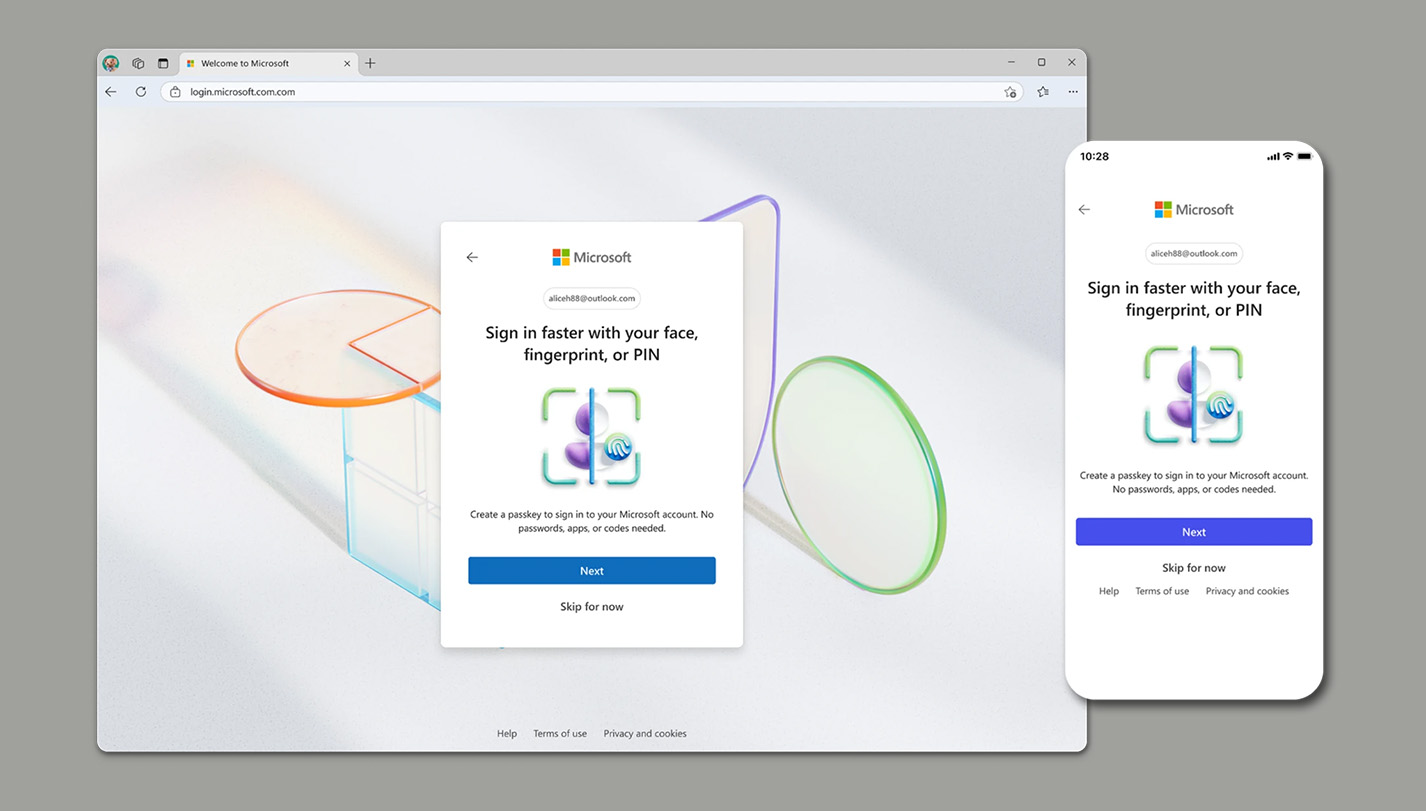
Task: Tap Next on the phone screen
Action: coord(1194,532)
